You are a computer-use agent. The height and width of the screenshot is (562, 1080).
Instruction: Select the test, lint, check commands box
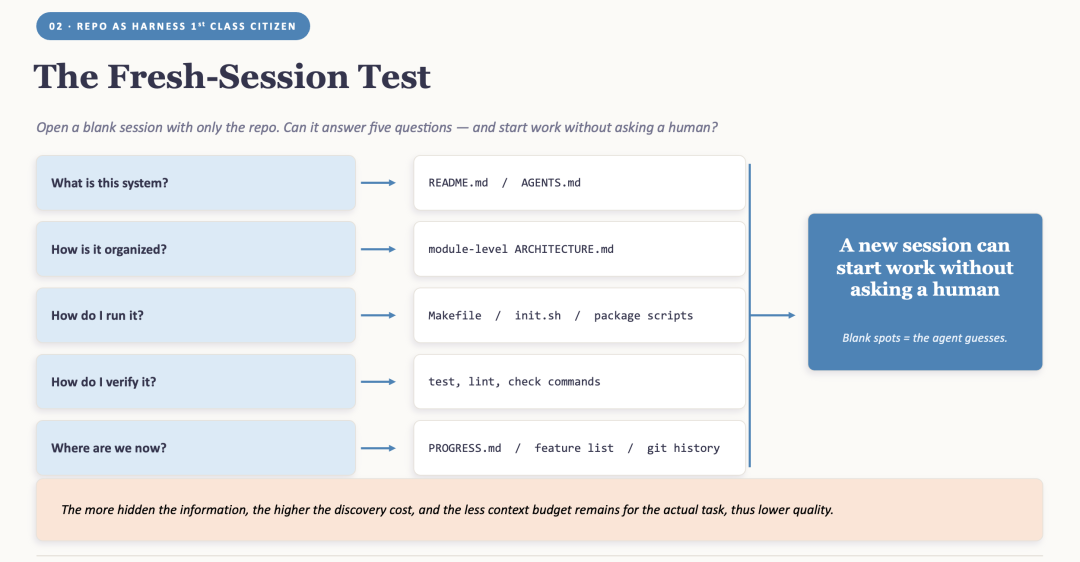click(x=579, y=382)
